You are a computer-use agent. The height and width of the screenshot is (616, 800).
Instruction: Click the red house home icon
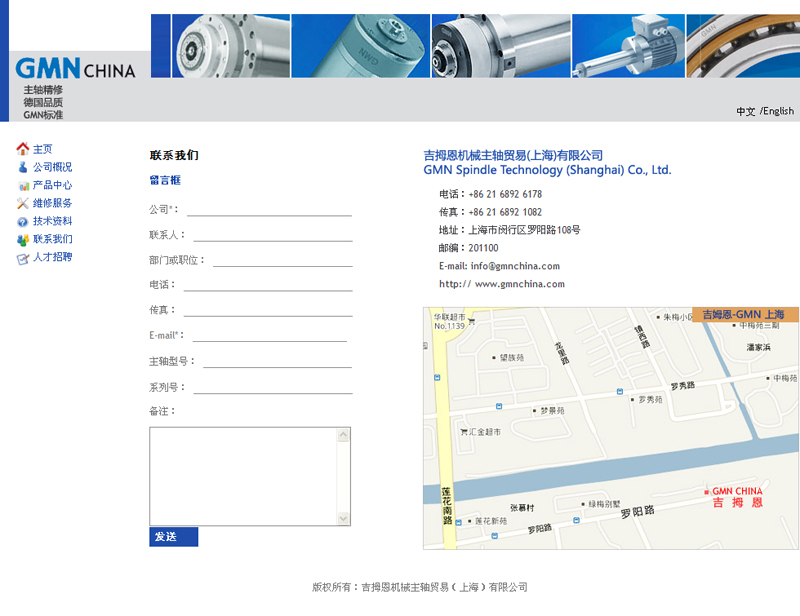(22, 149)
